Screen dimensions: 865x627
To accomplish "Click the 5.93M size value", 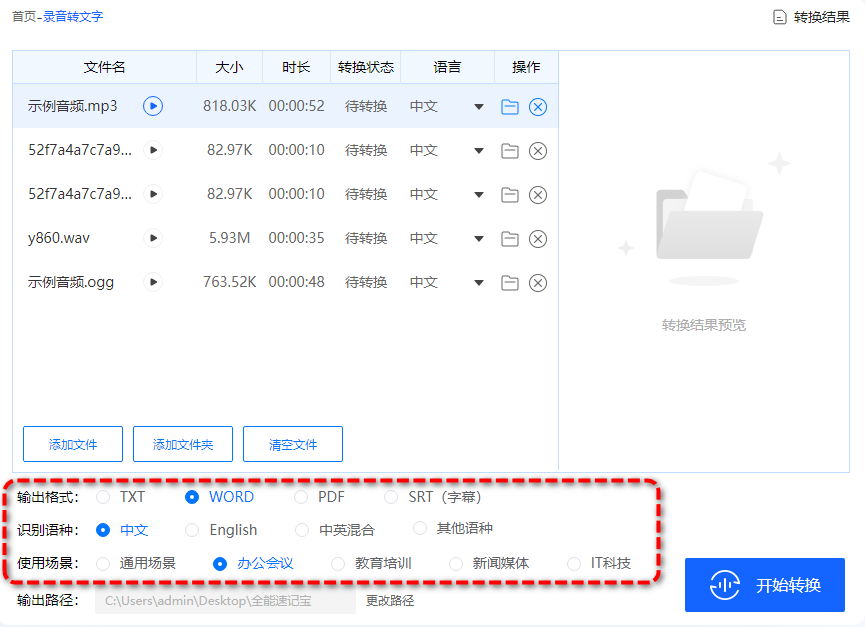I will click(x=229, y=238).
